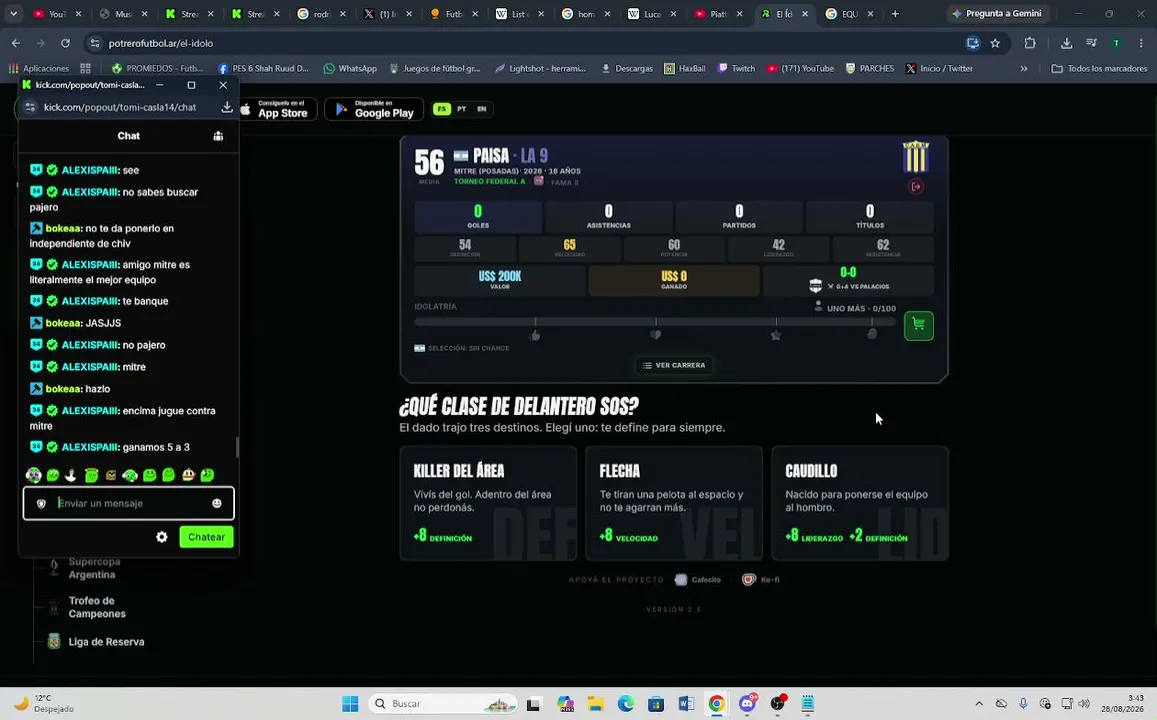
Task: Click the chat scrollbar thumb
Action: click(237, 447)
